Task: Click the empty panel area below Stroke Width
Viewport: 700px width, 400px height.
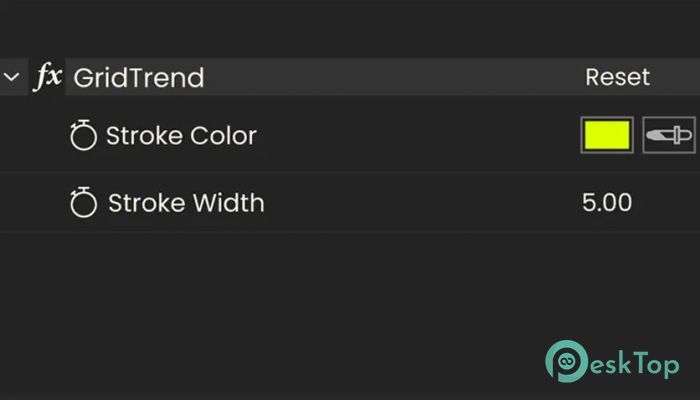Action: (x=300, y=300)
